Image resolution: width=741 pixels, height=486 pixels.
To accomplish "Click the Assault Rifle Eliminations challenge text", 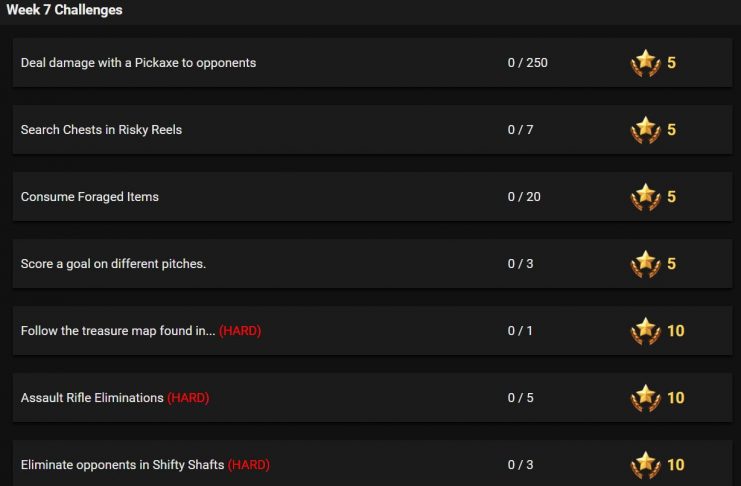I will point(92,398).
